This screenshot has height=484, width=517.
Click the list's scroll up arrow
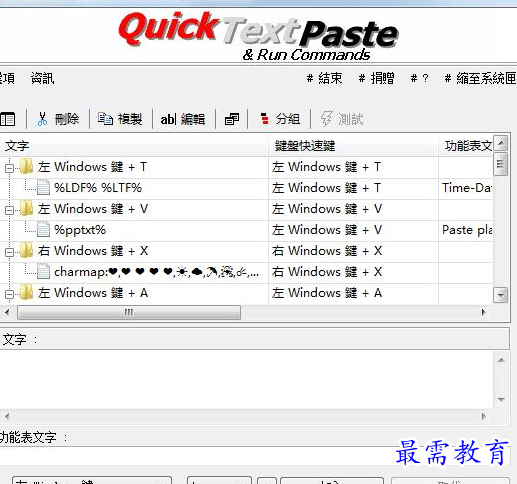[500, 143]
